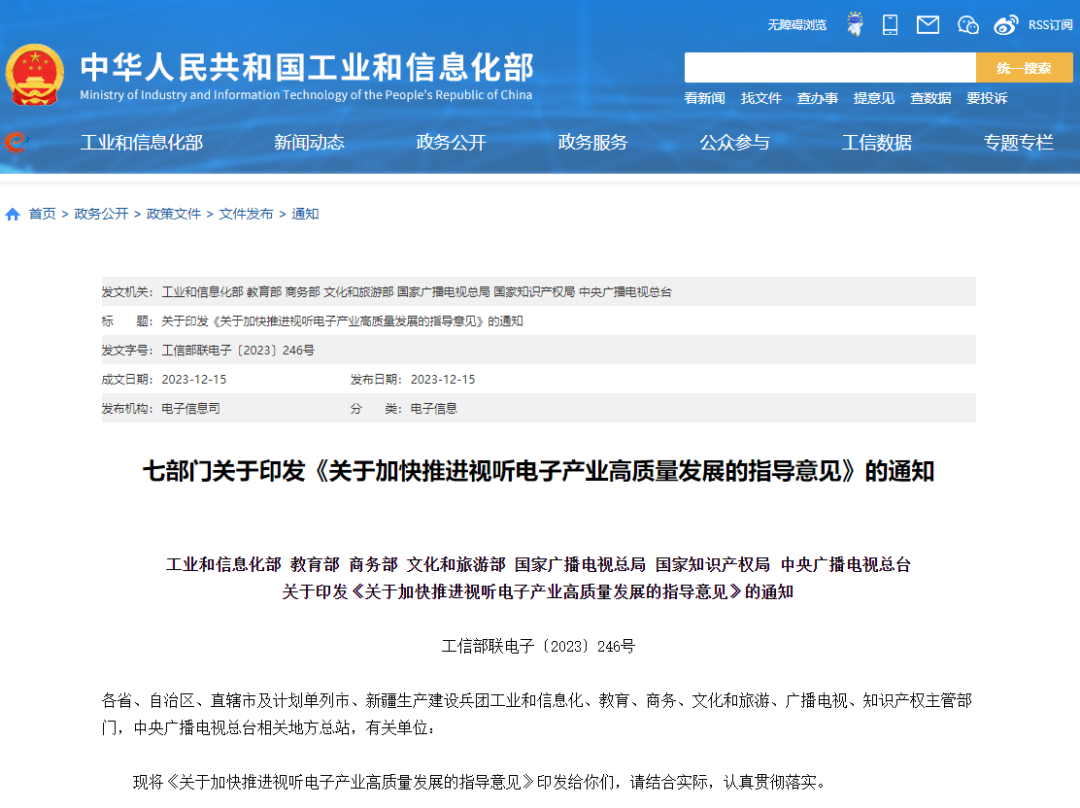Open the Weibo icon

tap(1006, 25)
